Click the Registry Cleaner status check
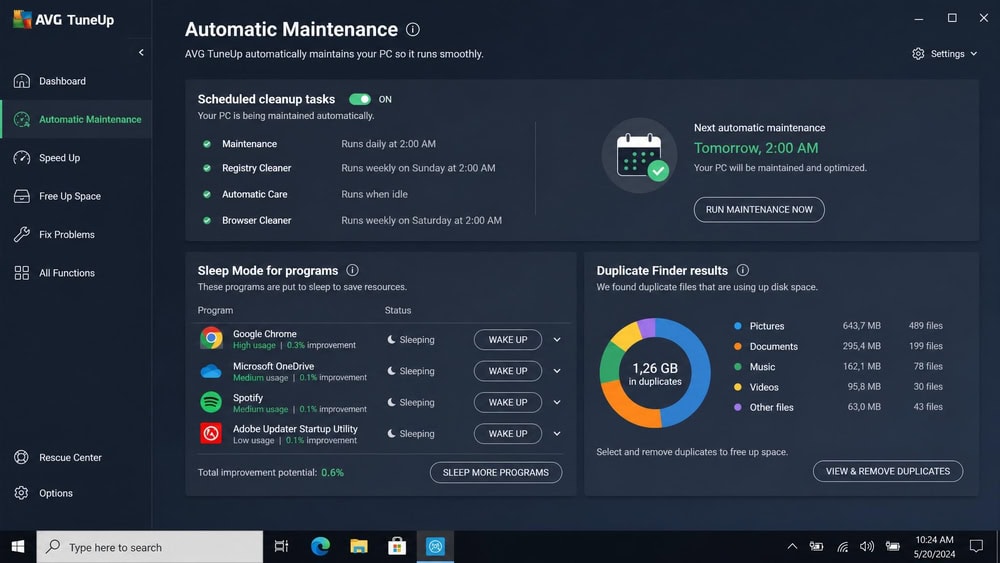This screenshot has width=1000, height=563. coord(207,168)
